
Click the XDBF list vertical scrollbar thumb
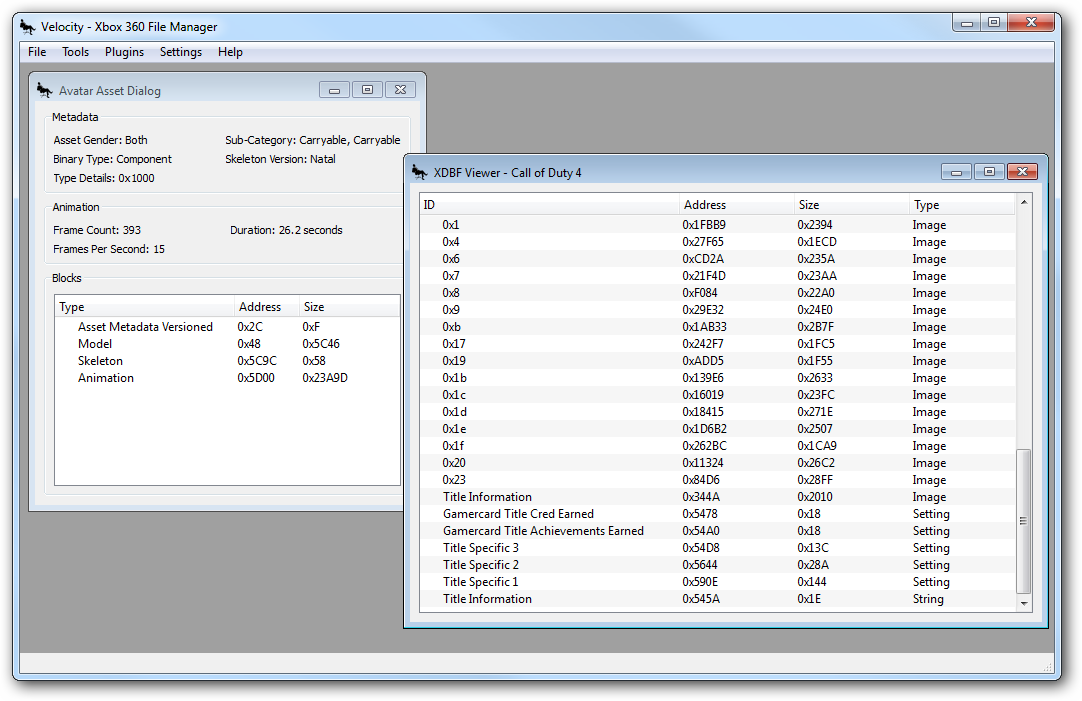pos(1024,521)
